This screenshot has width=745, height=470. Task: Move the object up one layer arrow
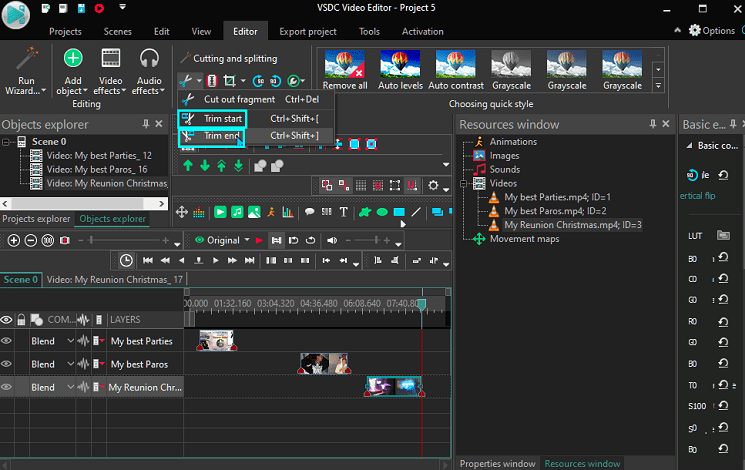[x=188, y=165]
